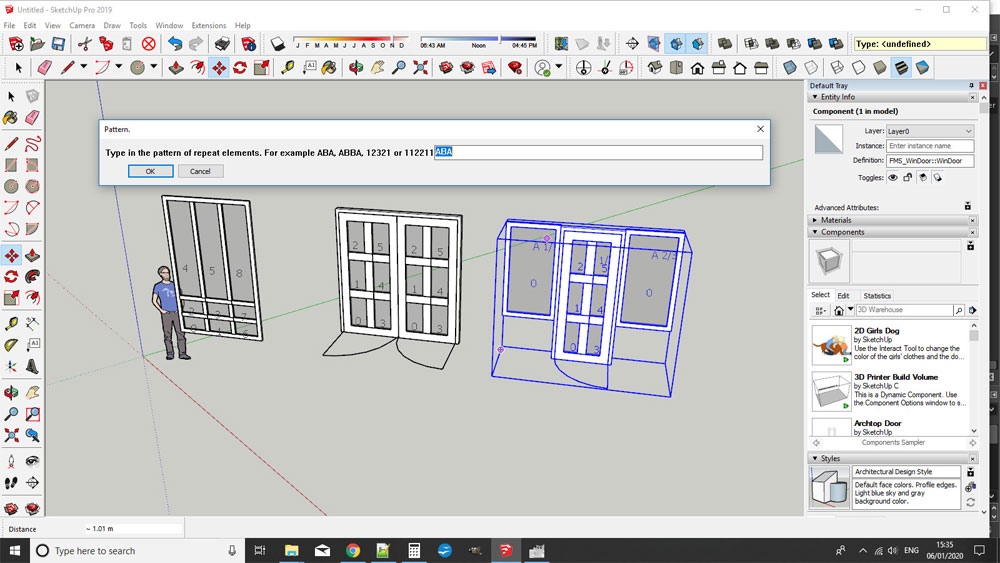Open the Extensions menu
This screenshot has width=1000, height=563.
click(x=209, y=25)
